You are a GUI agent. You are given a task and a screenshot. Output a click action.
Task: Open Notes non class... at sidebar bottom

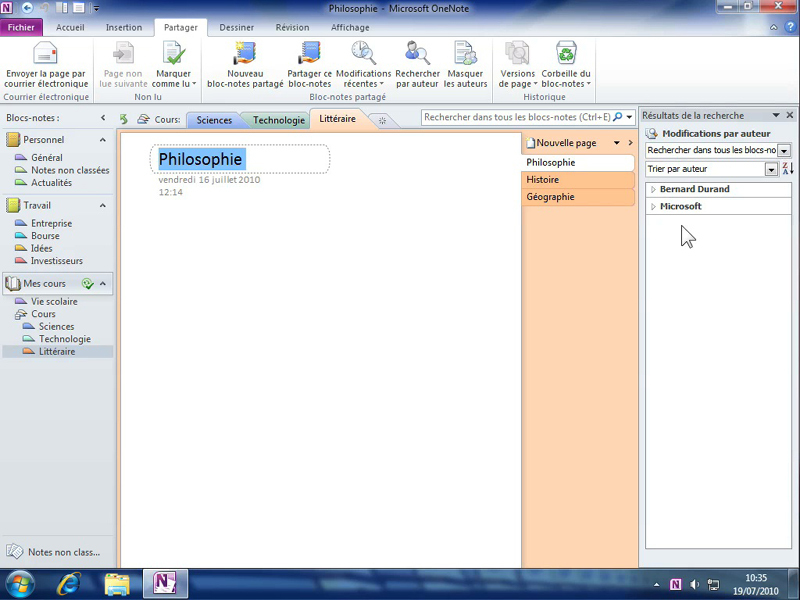click(54, 552)
